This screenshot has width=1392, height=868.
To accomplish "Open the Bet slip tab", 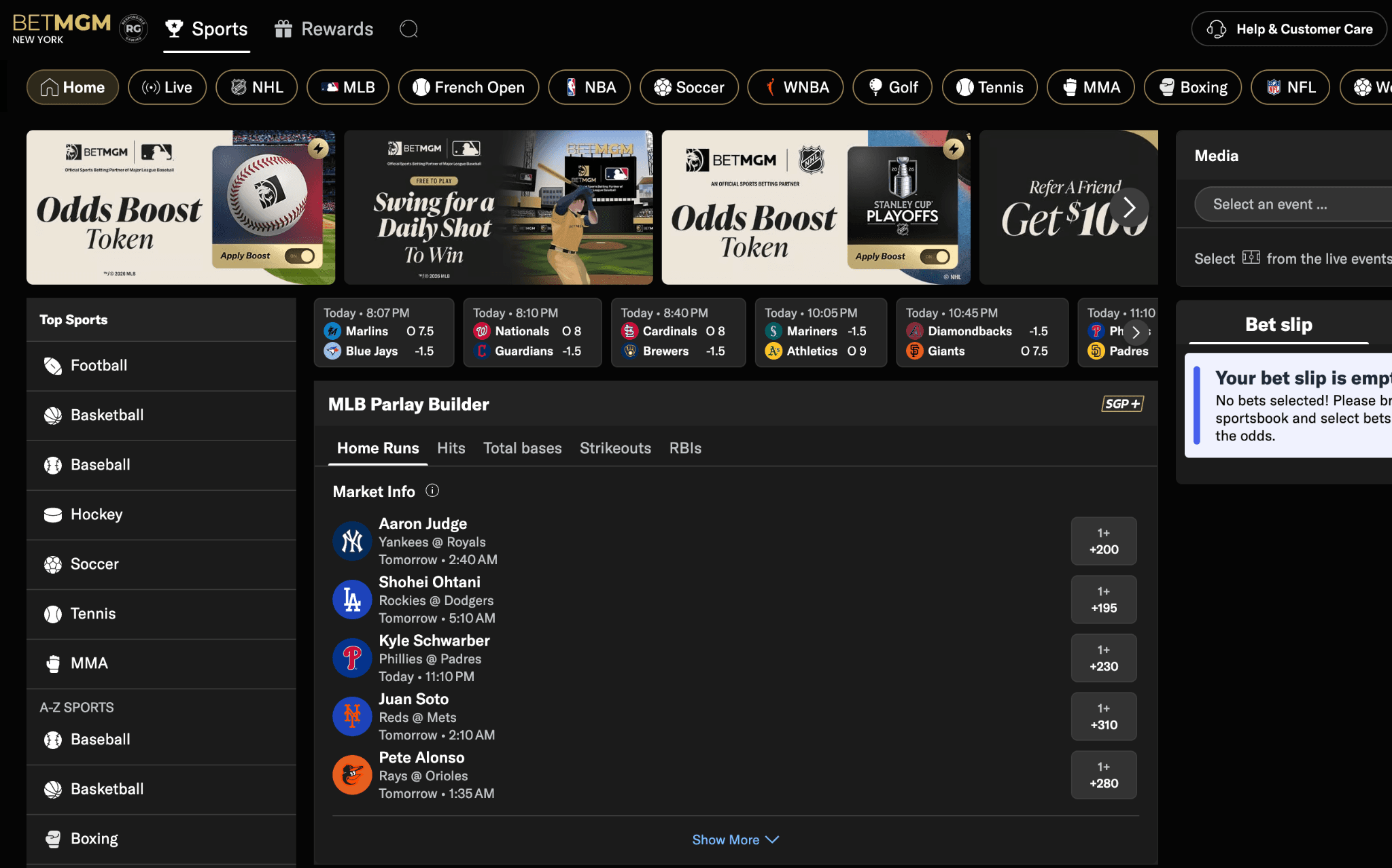I will 1278,324.
